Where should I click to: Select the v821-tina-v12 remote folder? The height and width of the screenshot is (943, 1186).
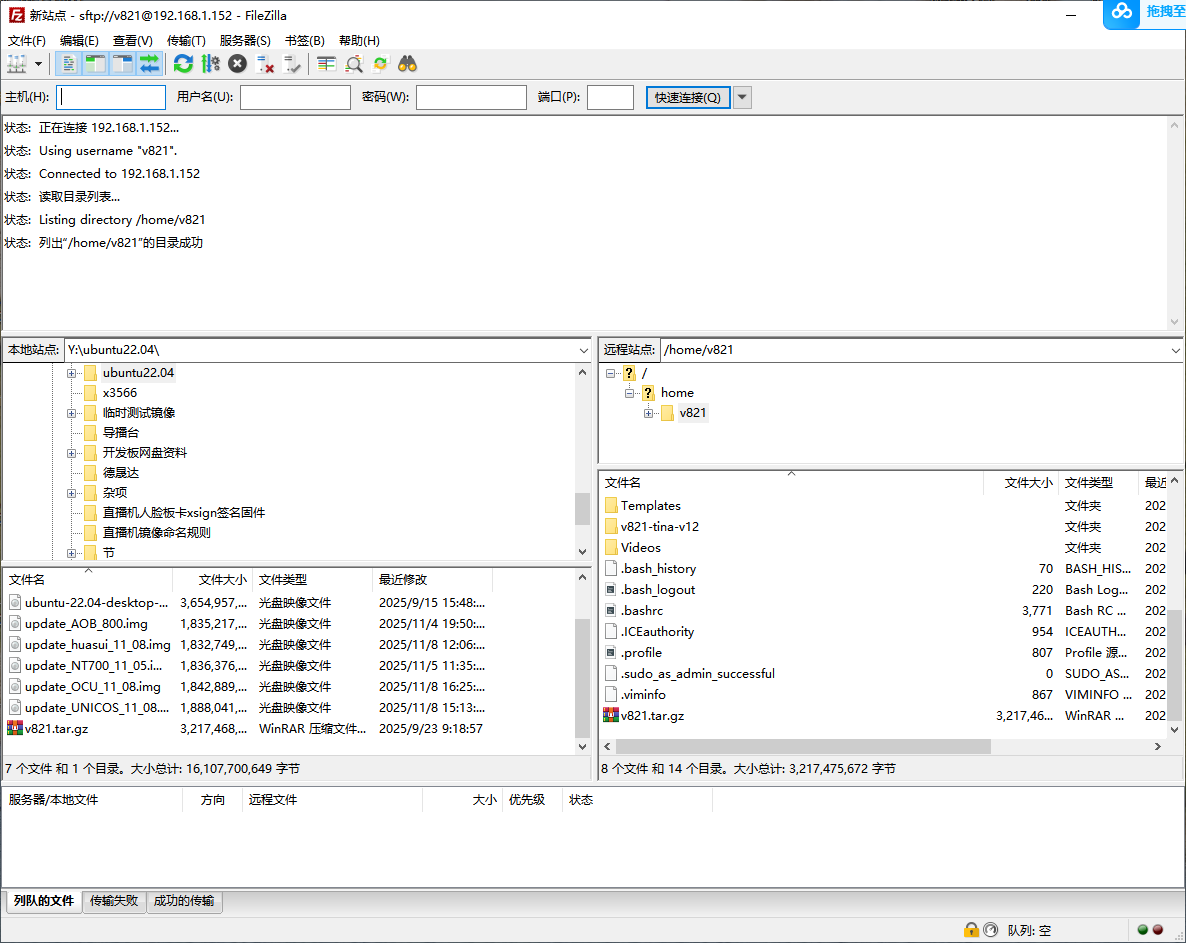(660, 526)
